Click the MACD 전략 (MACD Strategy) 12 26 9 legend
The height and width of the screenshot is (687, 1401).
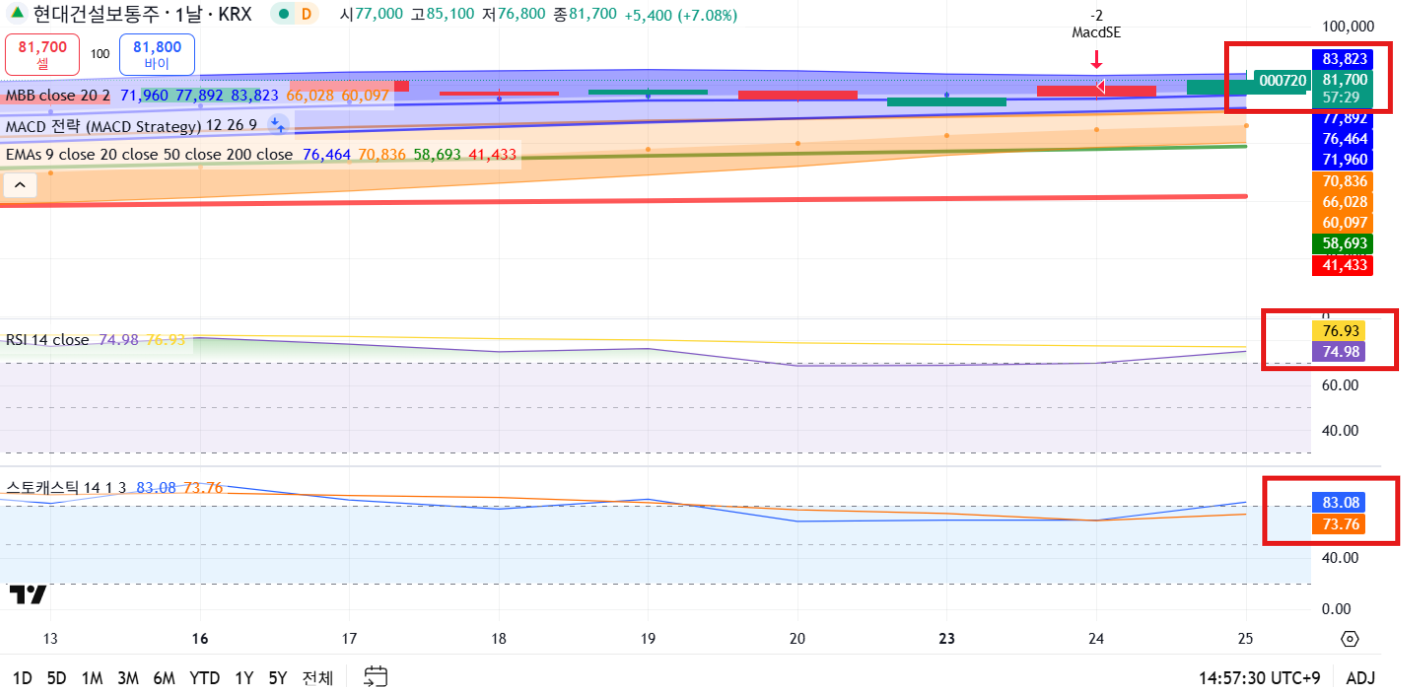[x=131, y=125]
